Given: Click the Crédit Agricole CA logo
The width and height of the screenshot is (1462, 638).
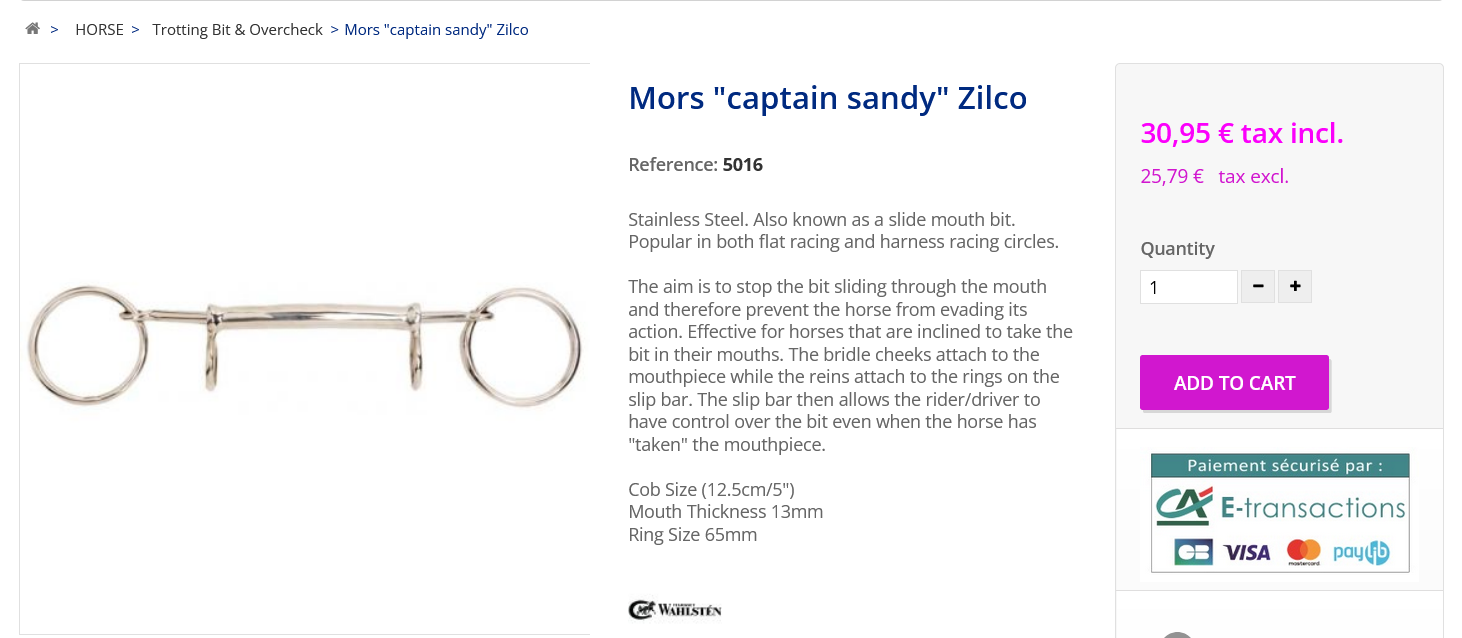Looking at the screenshot, I should 1185,506.
